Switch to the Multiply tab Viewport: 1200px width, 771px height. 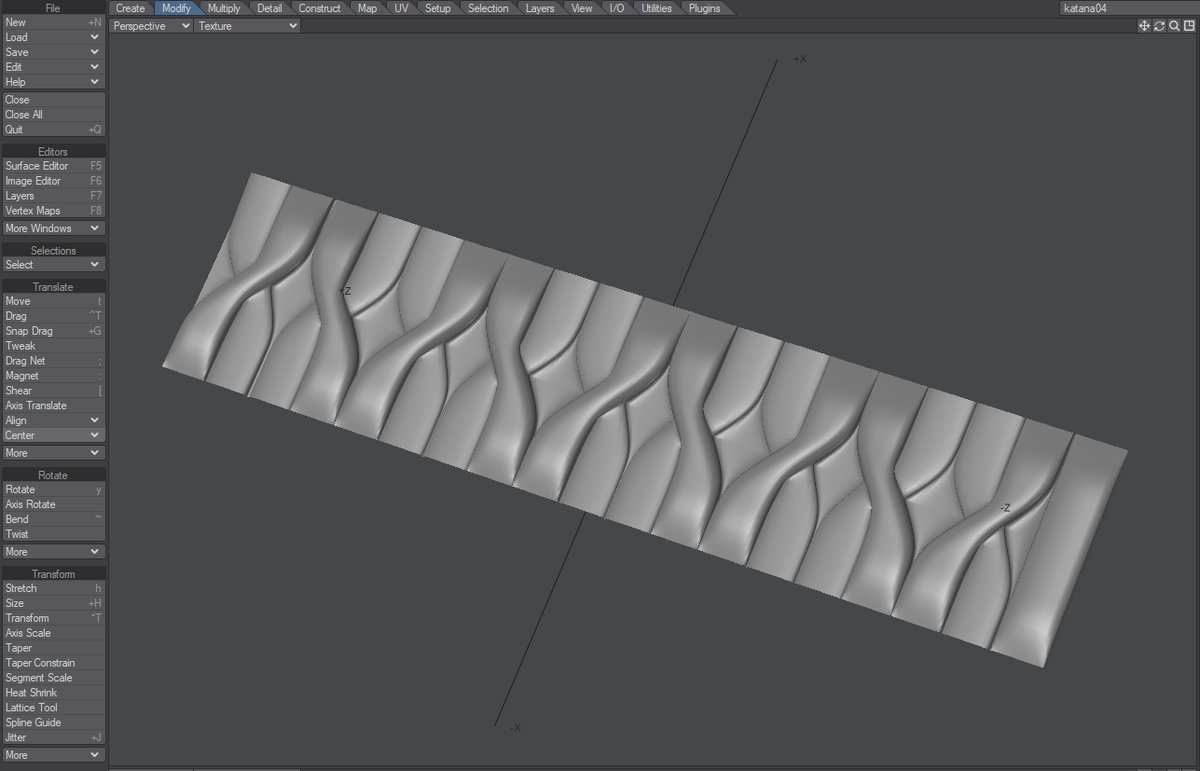[x=224, y=8]
